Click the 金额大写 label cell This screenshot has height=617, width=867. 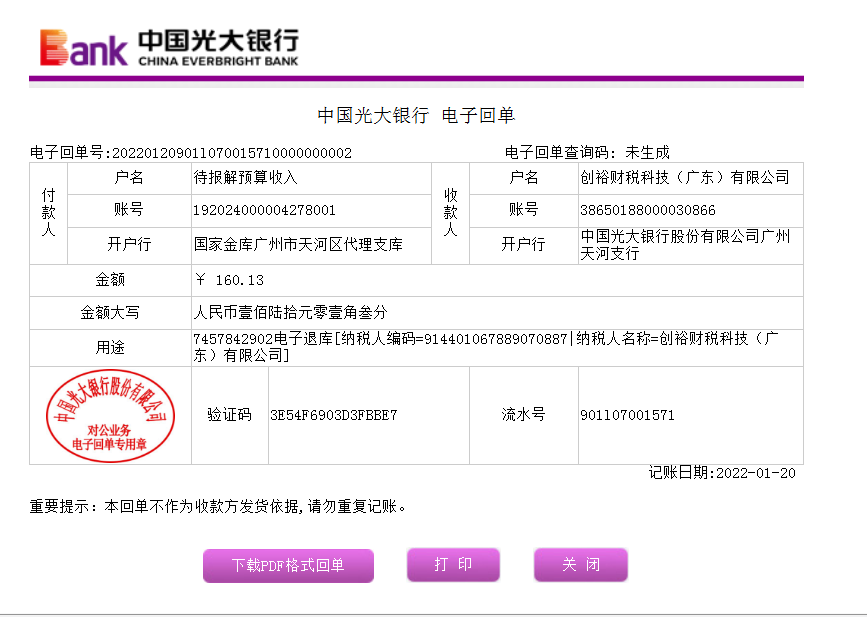click(x=111, y=313)
